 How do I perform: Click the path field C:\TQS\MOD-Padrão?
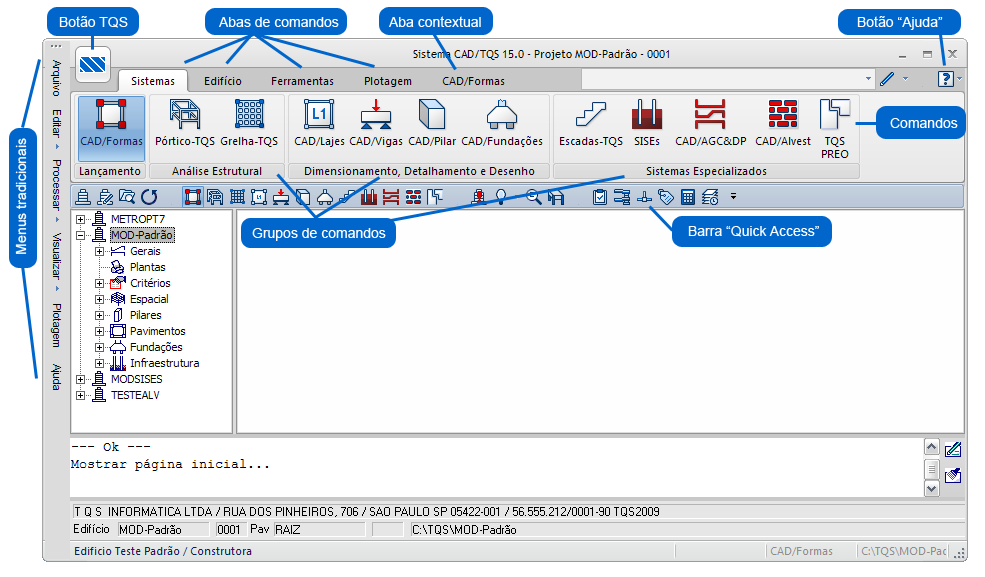pos(688,530)
